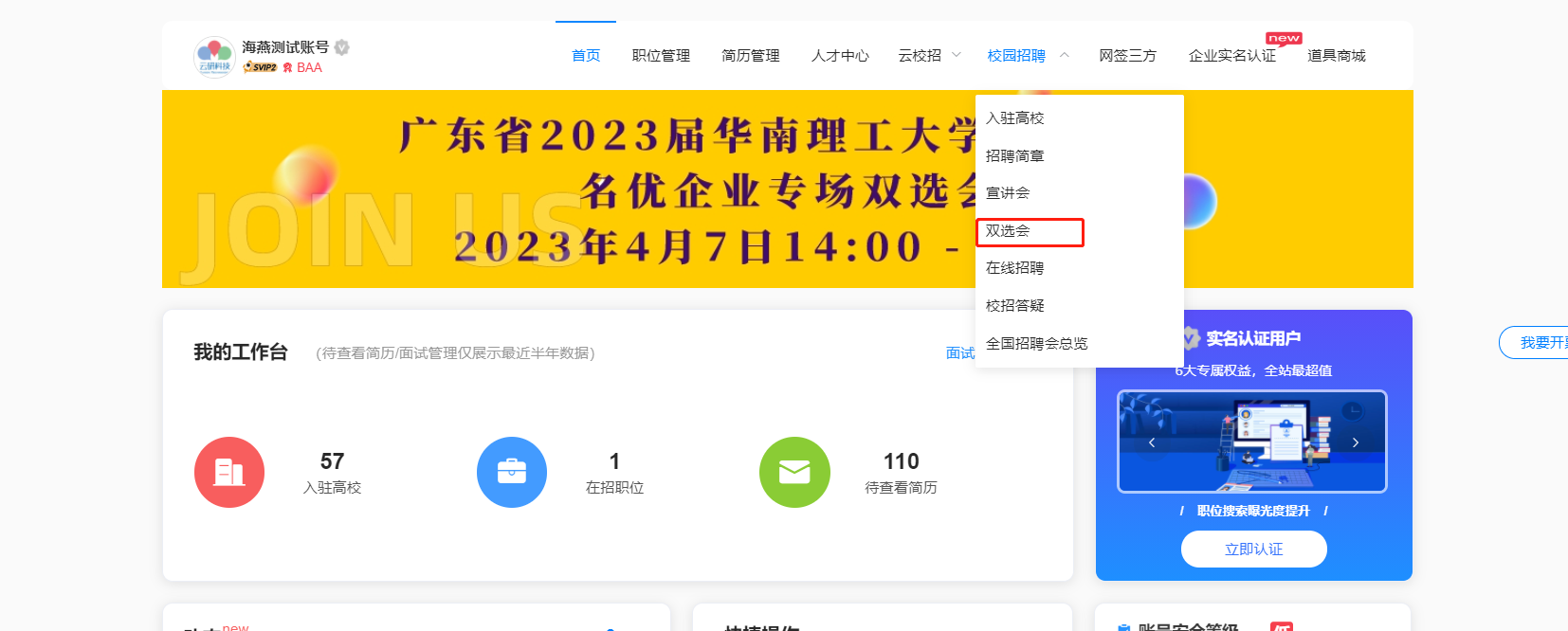Image resolution: width=1568 pixels, height=631 pixels.
Task: Open 网签三方 page
Action: click(1128, 56)
